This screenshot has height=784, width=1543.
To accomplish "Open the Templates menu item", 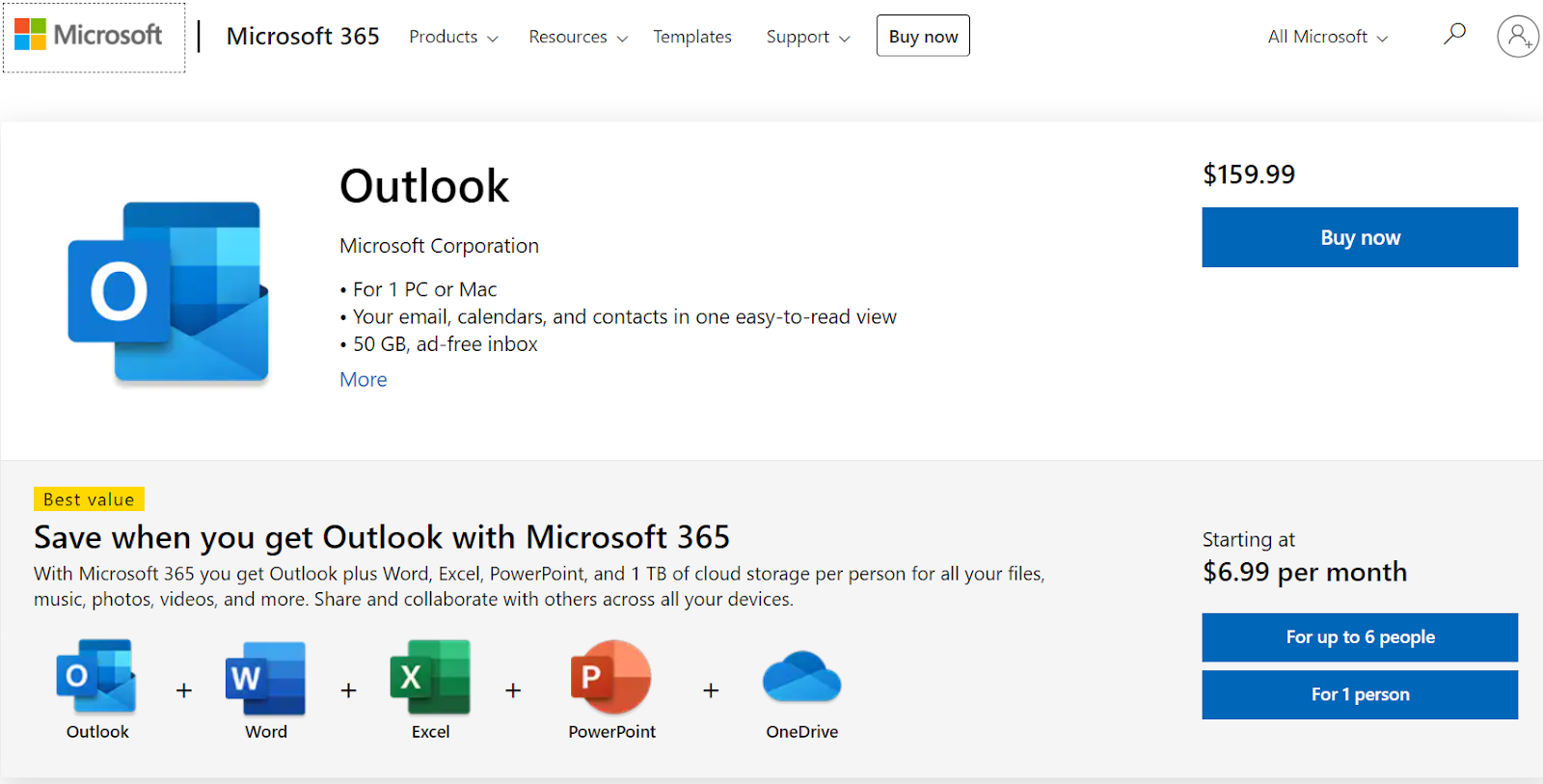I will (x=692, y=37).
